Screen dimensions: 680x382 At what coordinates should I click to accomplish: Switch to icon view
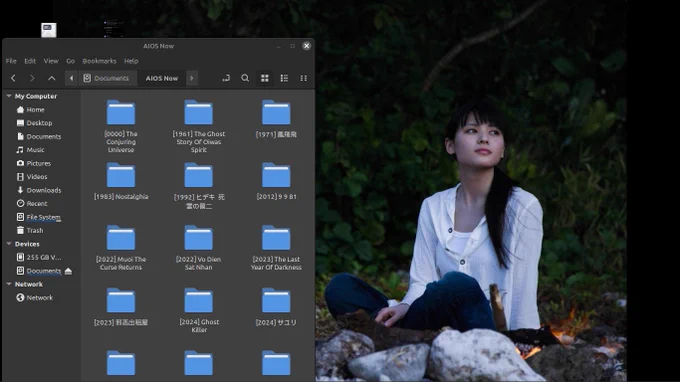point(265,78)
